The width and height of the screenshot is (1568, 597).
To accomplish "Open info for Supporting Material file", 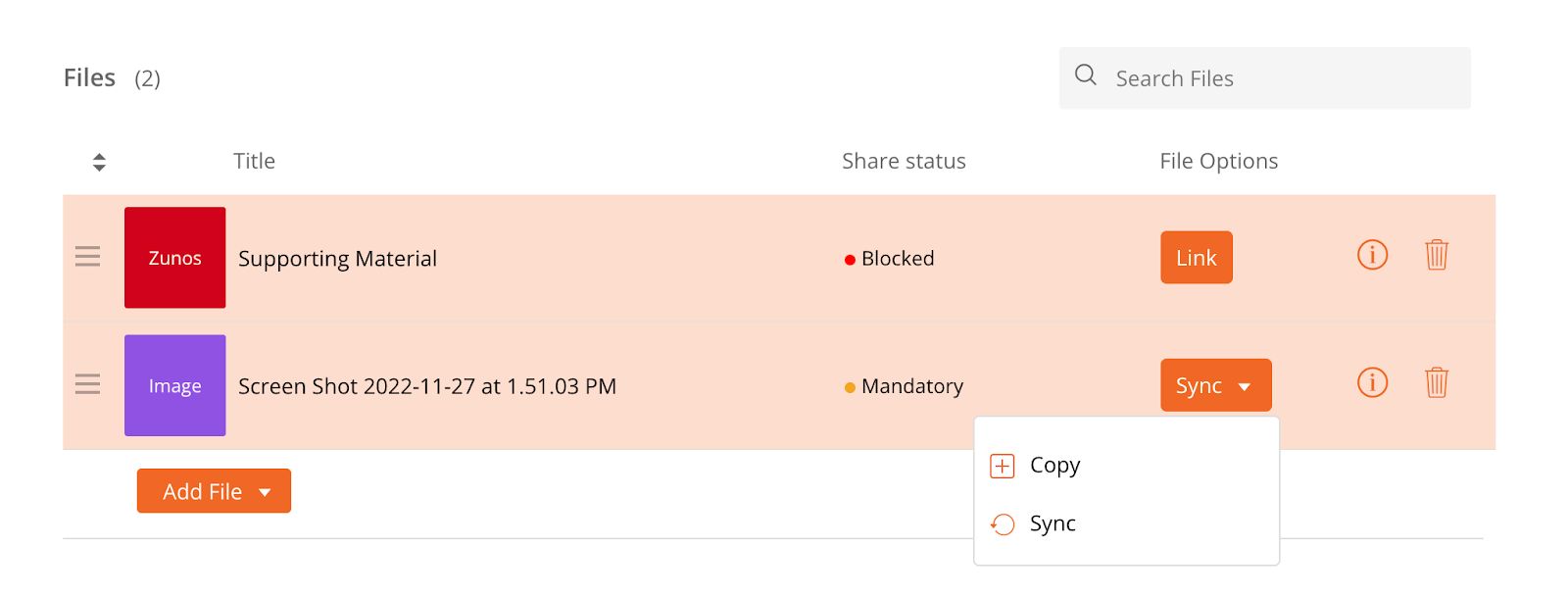I will pos(1372,255).
